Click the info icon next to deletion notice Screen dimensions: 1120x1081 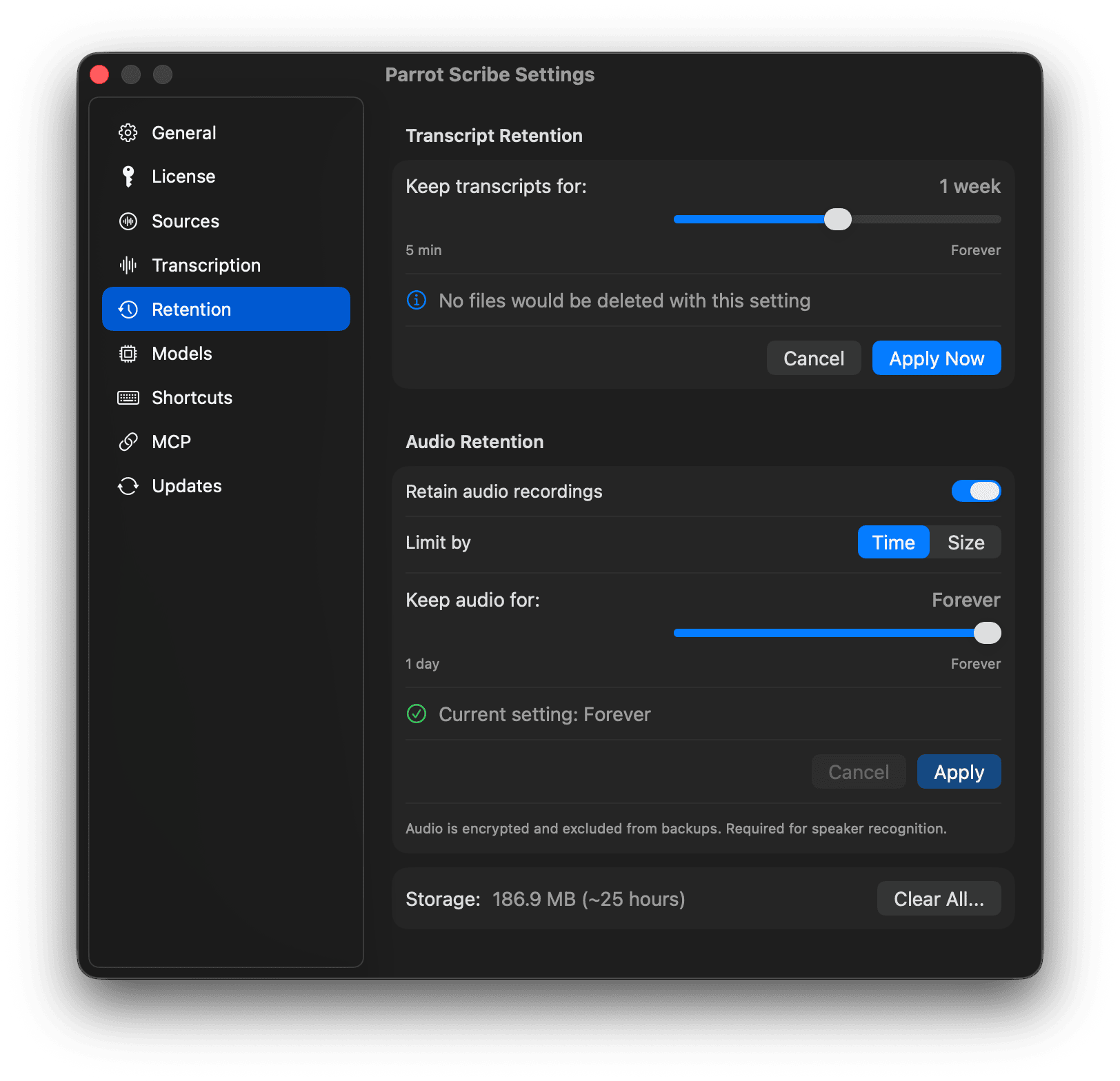point(416,301)
